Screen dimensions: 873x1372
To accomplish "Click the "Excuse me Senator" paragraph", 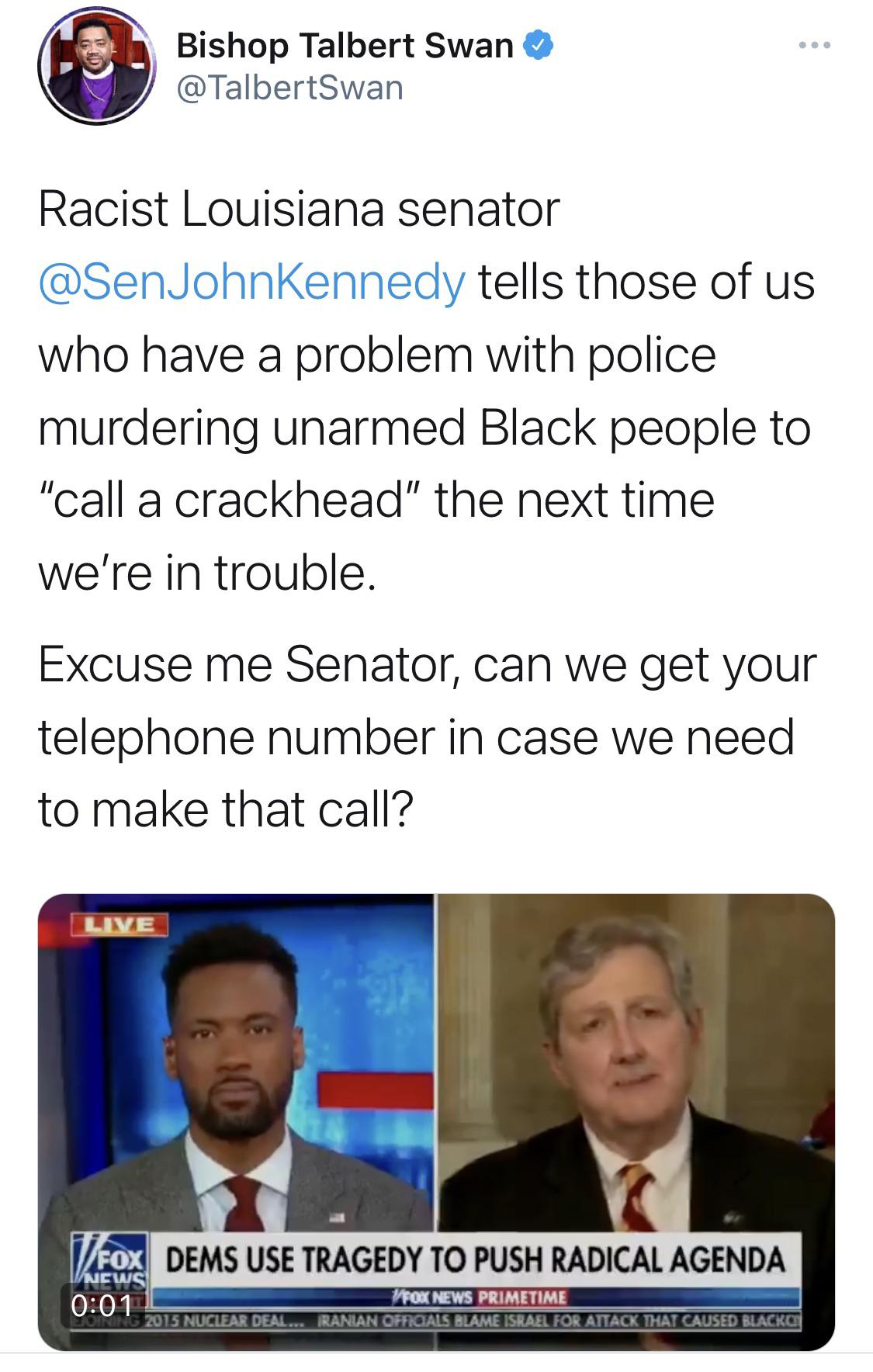I will [x=427, y=736].
